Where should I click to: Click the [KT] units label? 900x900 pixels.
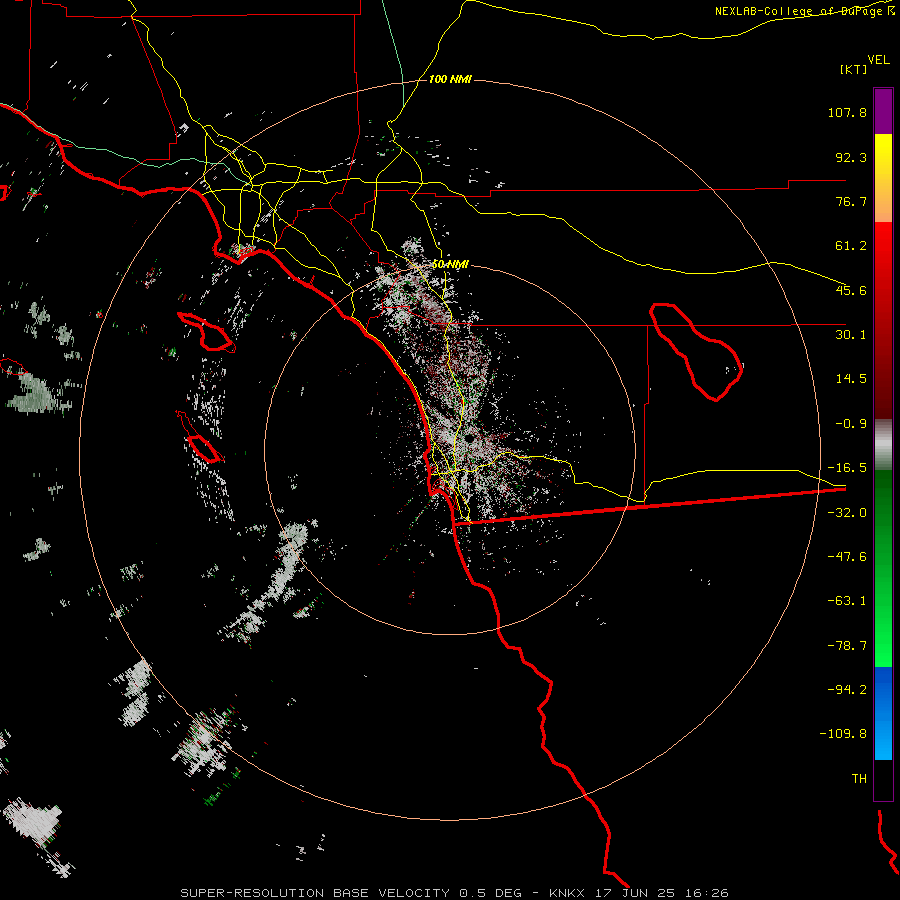[853, 69]
